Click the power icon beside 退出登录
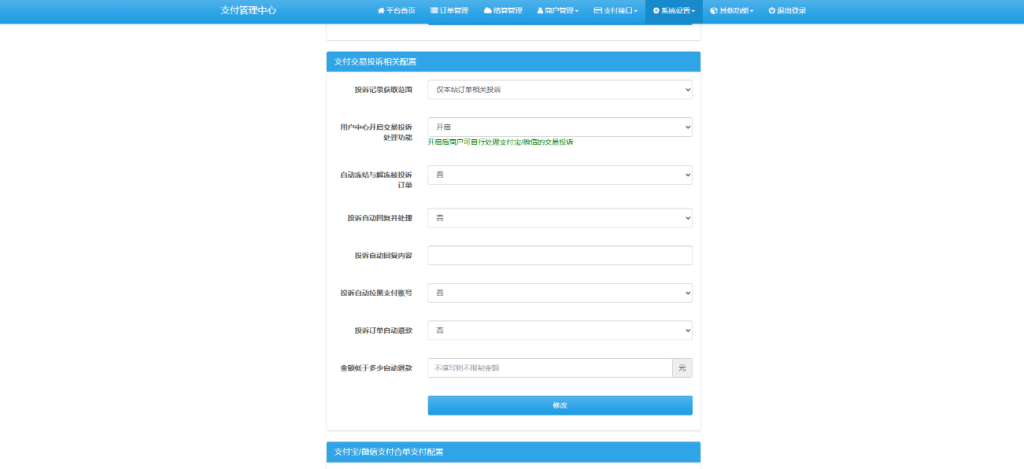 tap(772, 10)
